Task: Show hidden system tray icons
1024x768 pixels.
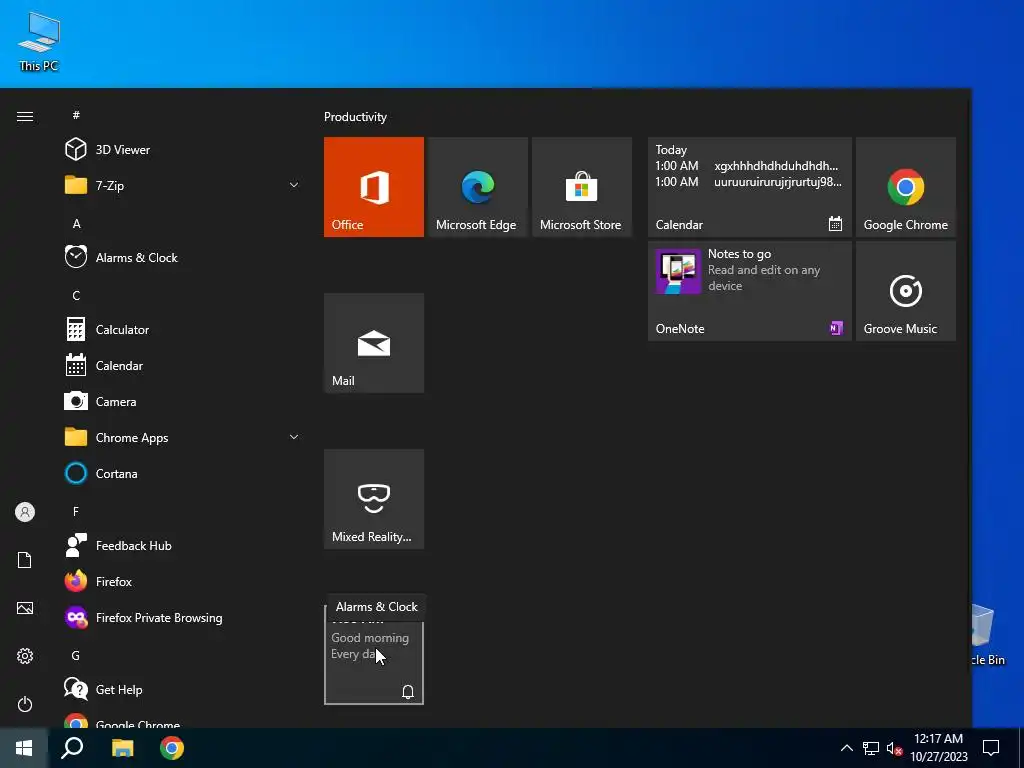Action: tap(846, 748)
